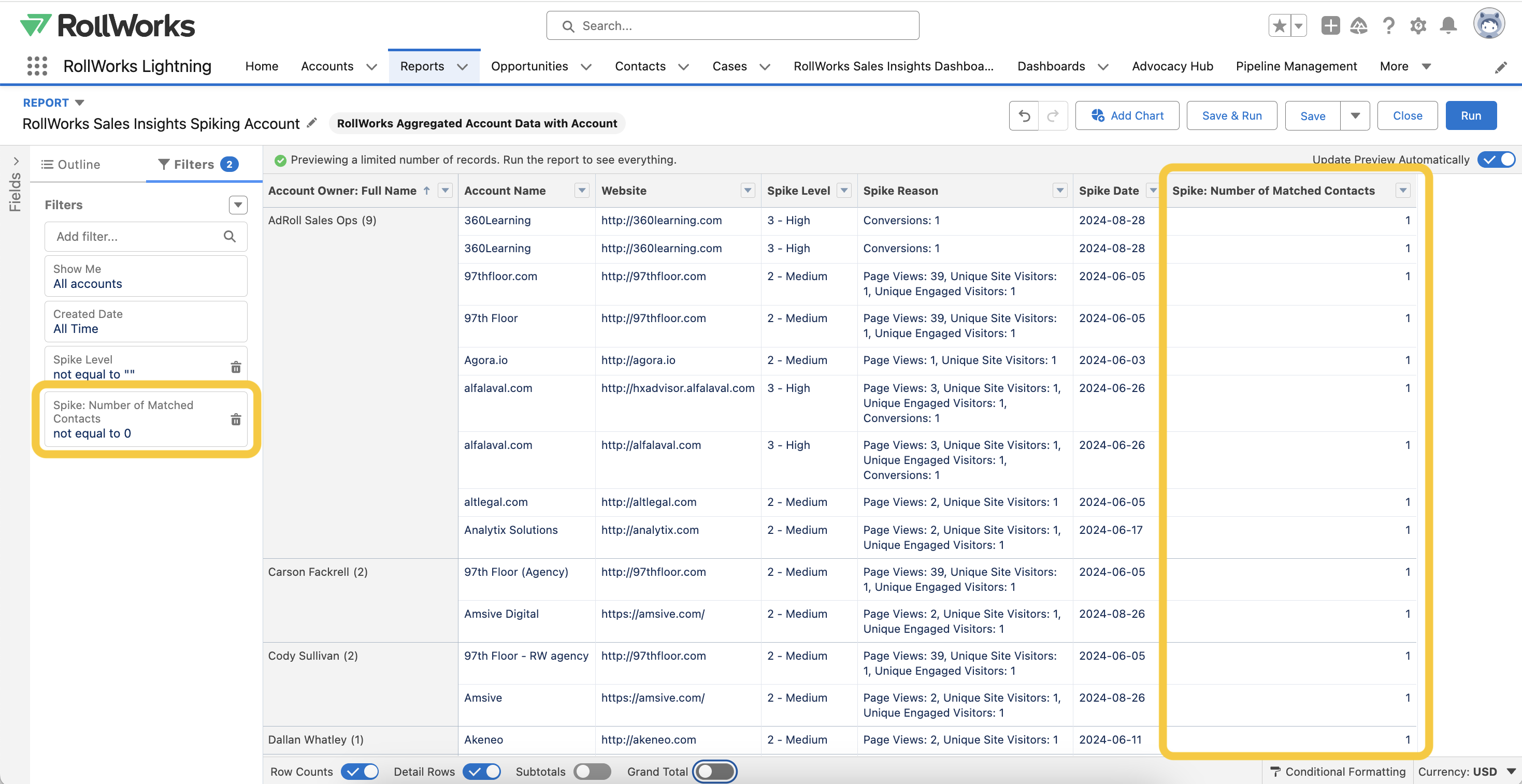Open the Trailhead guidance cloud icon
The height and width of the screenshot is (784, 1522).
pos(1359,25)
